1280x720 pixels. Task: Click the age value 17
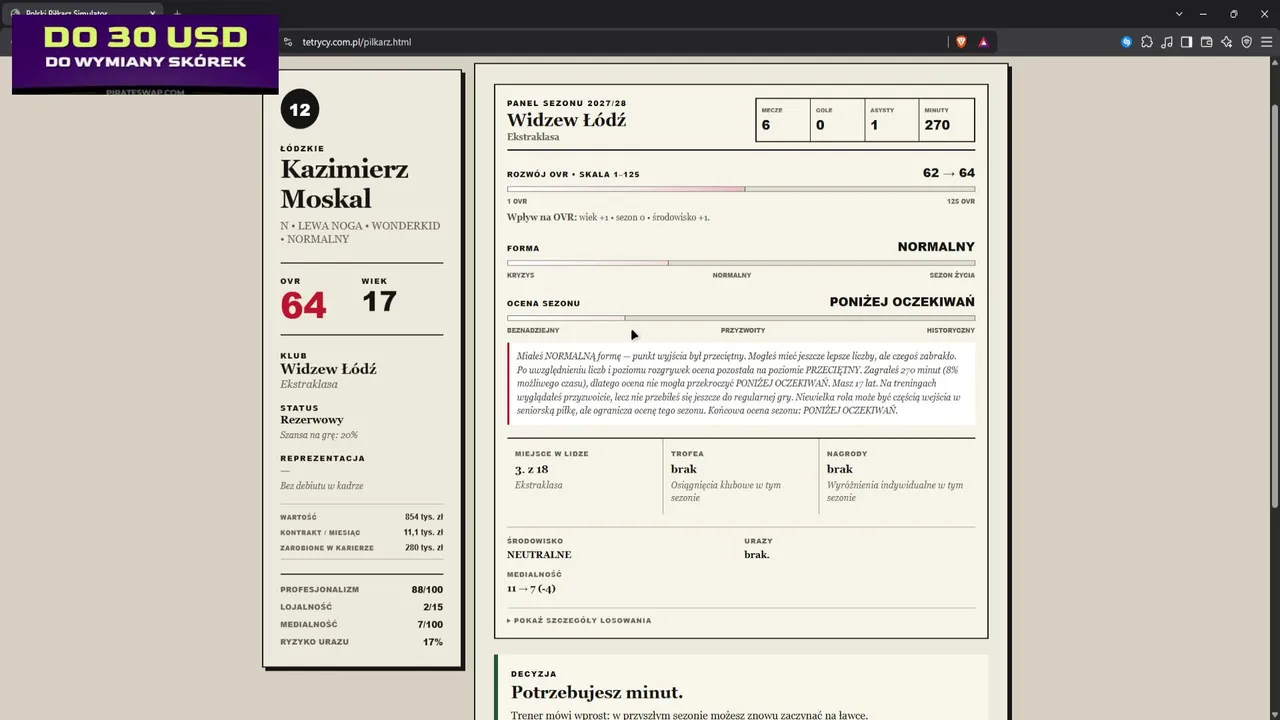click(379, 301)
